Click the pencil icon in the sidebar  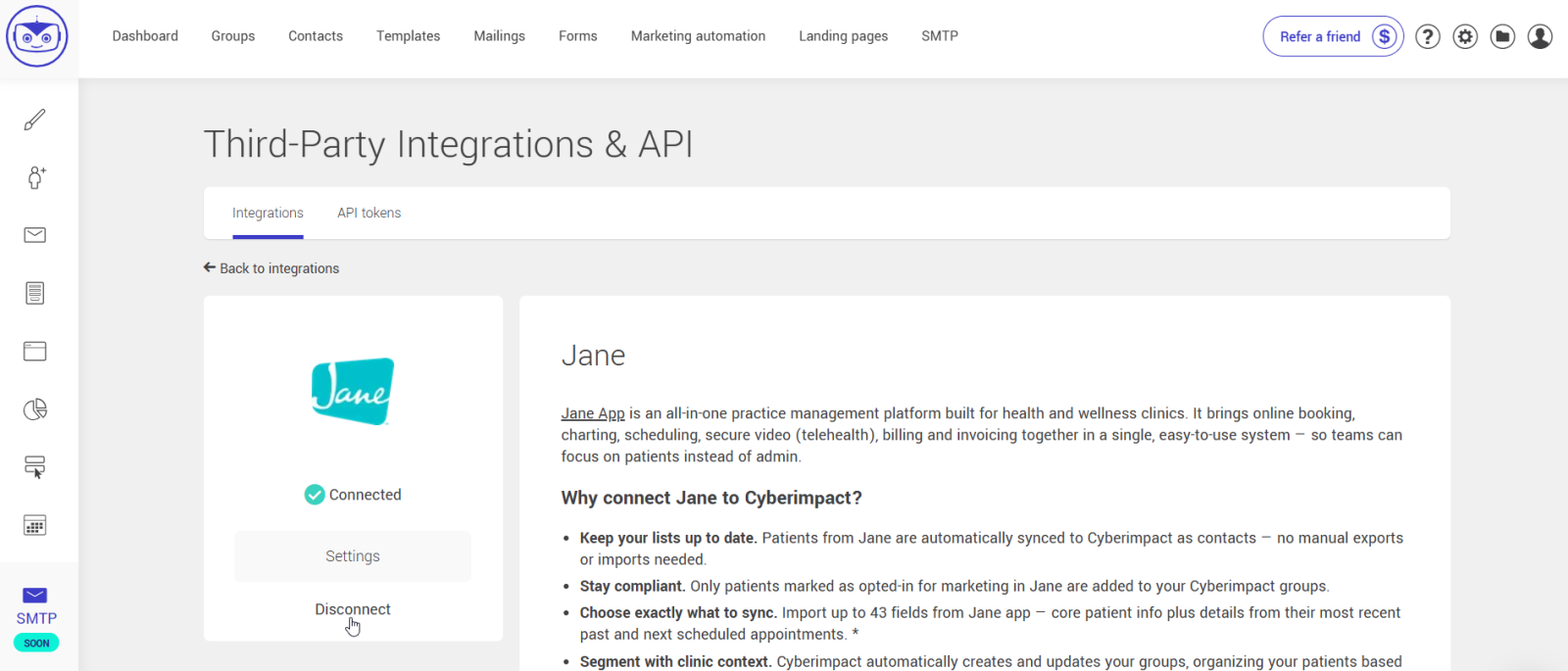click(x=35, y=120)
